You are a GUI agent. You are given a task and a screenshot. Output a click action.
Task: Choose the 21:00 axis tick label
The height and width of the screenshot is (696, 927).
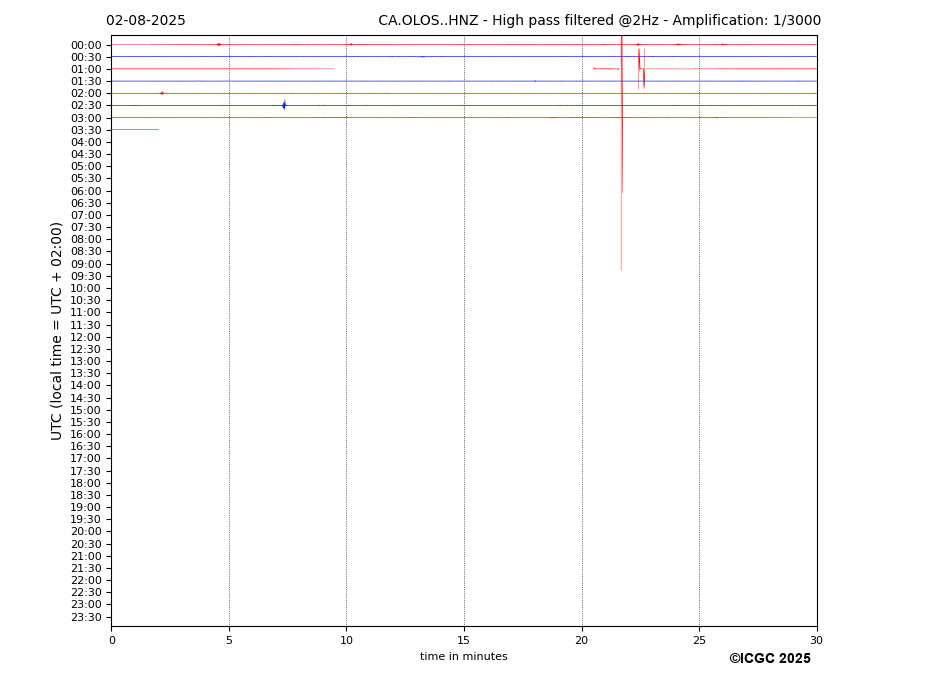click(x=86, y=556)
